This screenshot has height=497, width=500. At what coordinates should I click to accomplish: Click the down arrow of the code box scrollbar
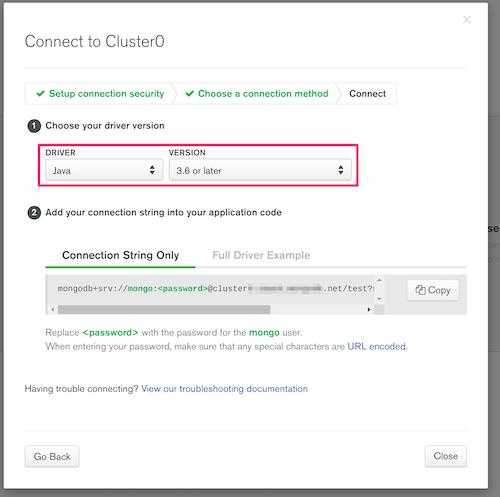click(x=379, y=299)
